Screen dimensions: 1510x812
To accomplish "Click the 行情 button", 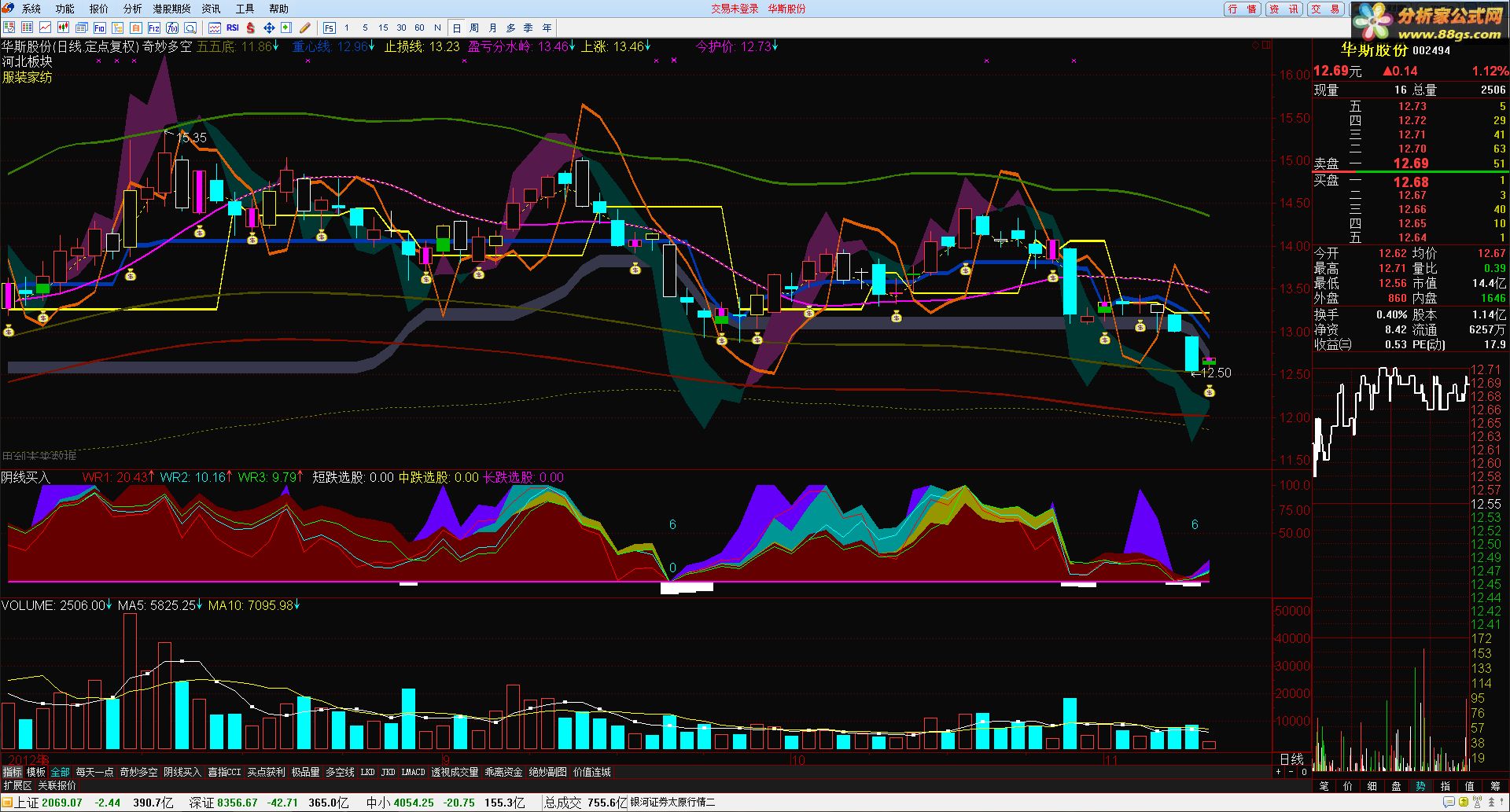I will [1243, 9].
